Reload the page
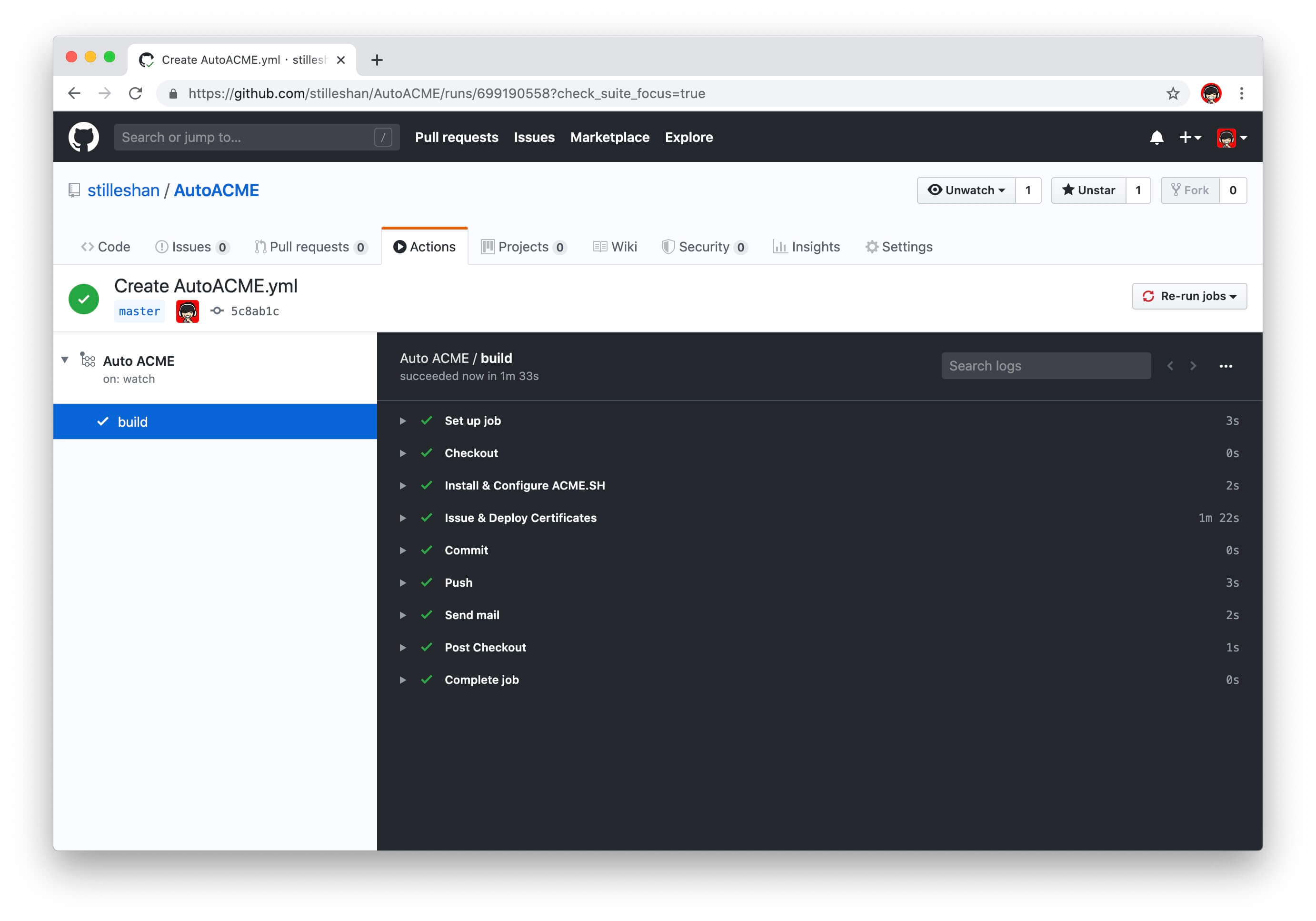The height and width of the screenshot is (921, 1316). (136, 93)
